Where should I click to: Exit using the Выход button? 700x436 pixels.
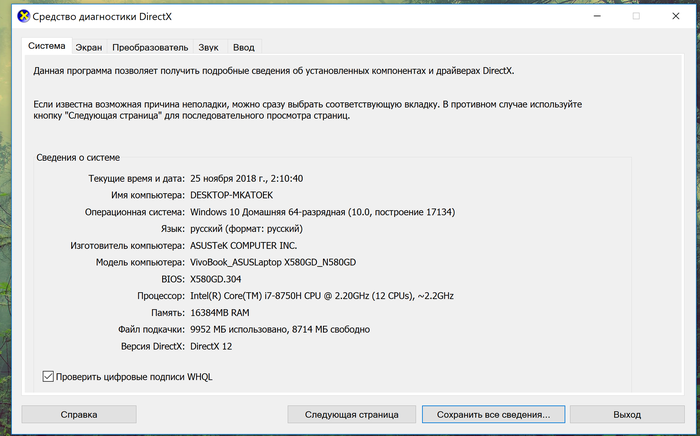tap(627, 413)
